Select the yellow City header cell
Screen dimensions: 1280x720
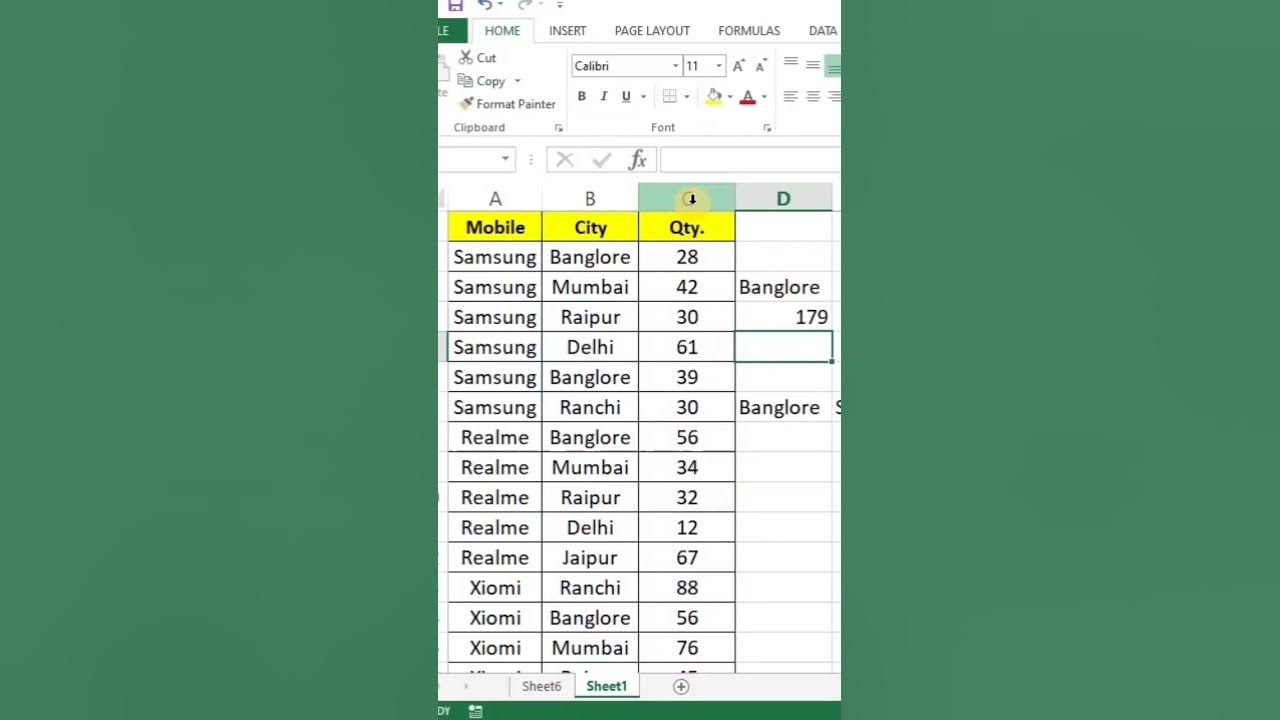pyautogui.click(x=590, y=227)
